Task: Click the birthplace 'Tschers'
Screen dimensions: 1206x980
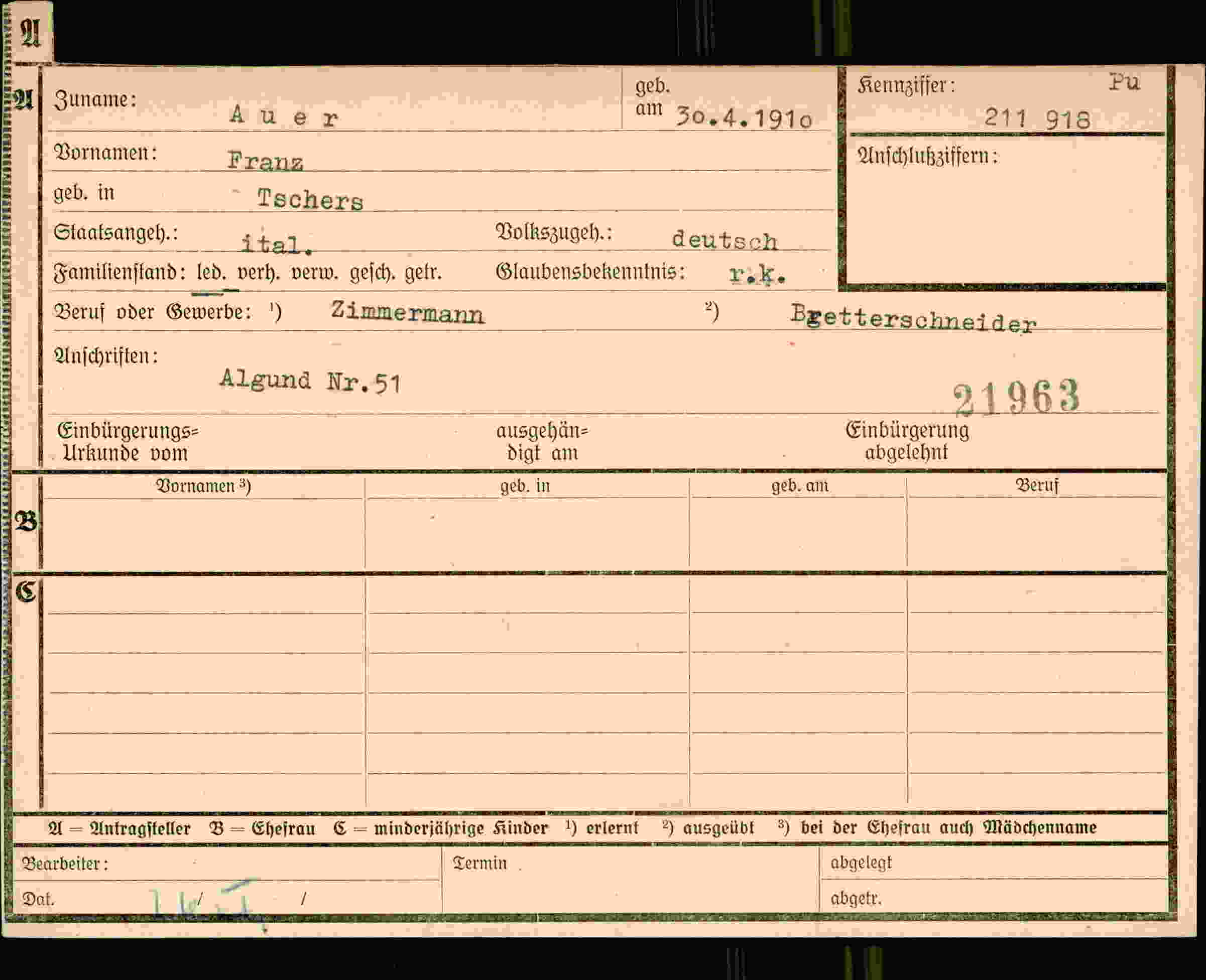Action: pyautogui.click(x=310, y=199)
